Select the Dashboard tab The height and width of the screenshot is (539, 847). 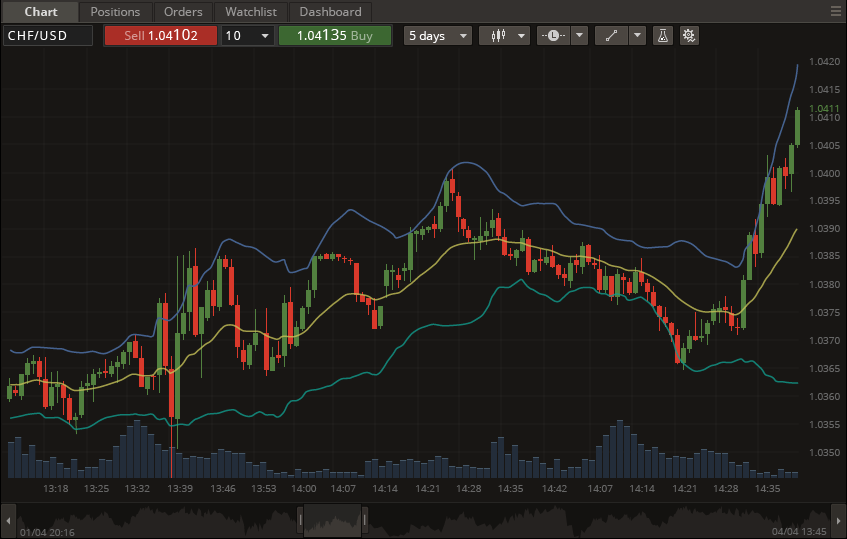[330, 11]
